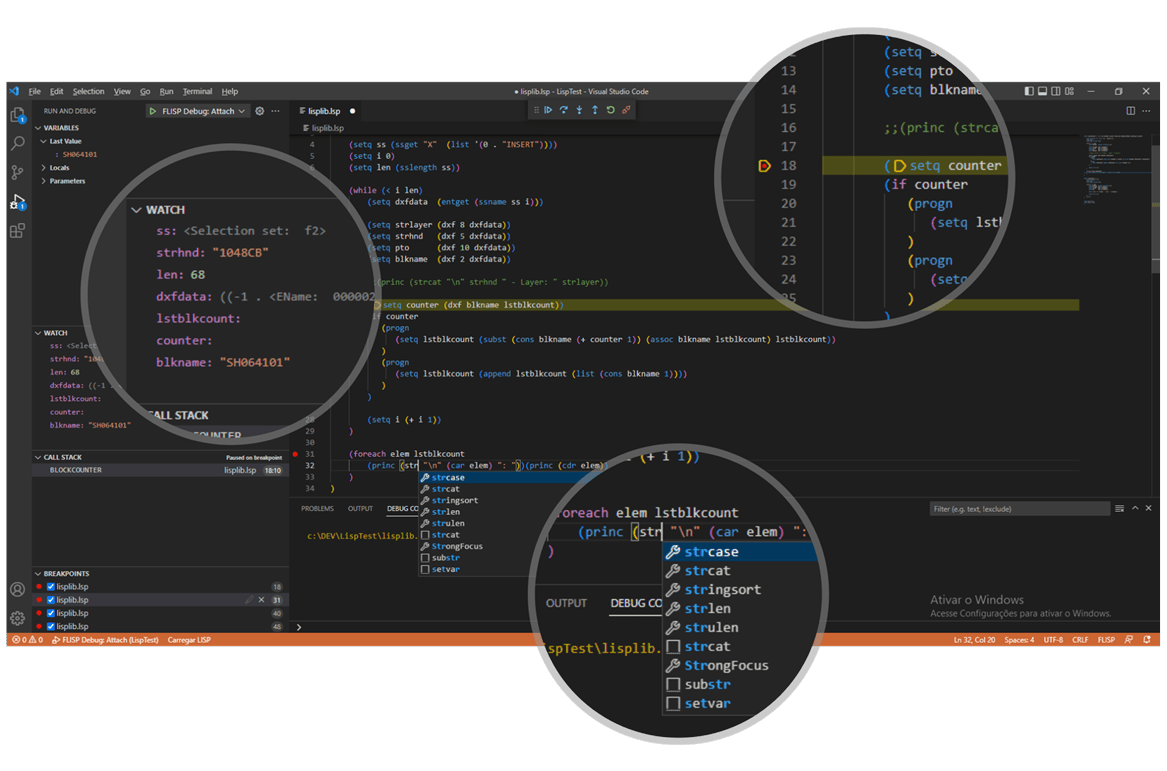This screenshot has width=1167, height=771.
Task: Disable the lisplib.lsp breakpoint at line 18
Action: 51,586
